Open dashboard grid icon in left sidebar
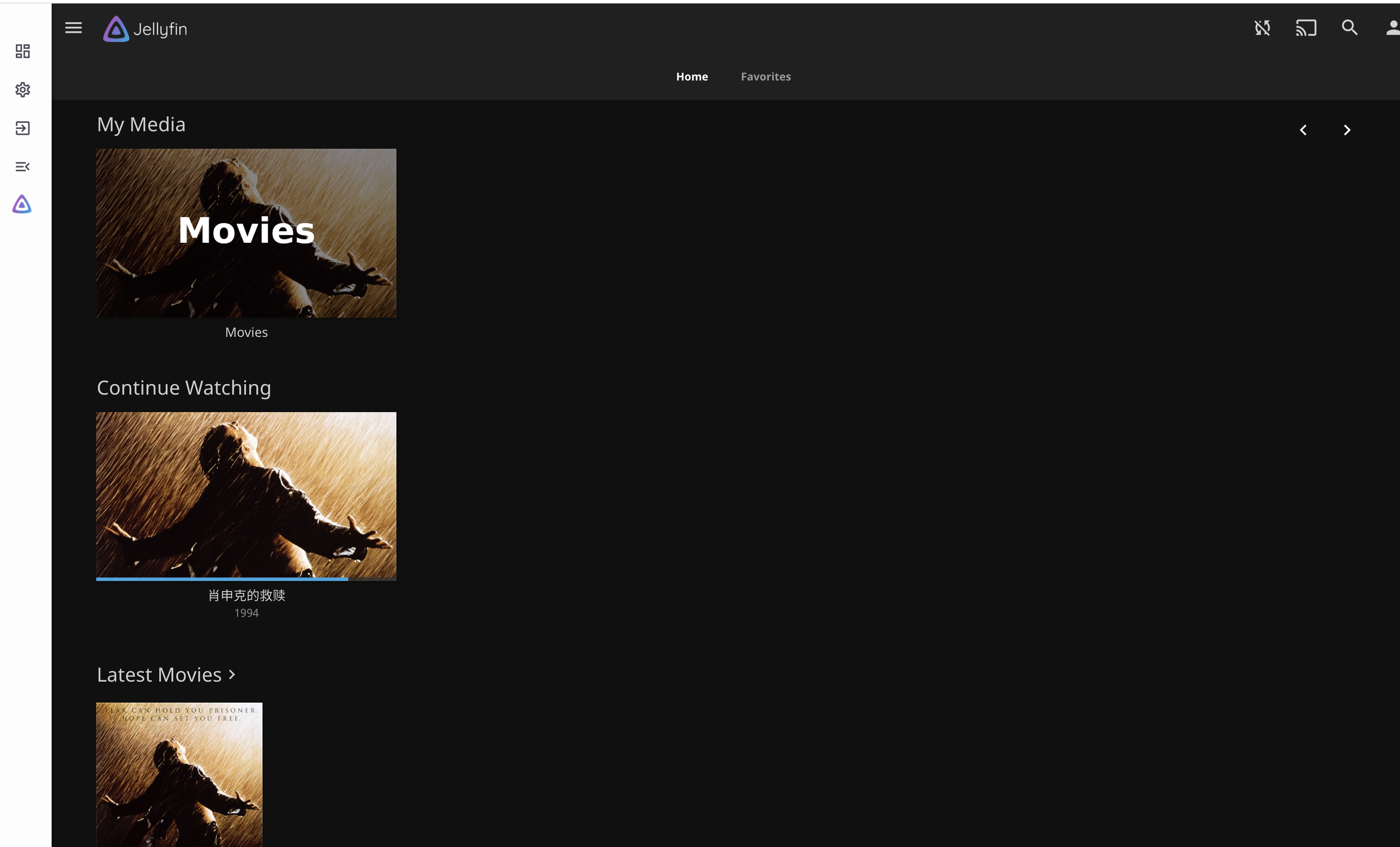The image size is (1400, 847). (x=23, y=52)
